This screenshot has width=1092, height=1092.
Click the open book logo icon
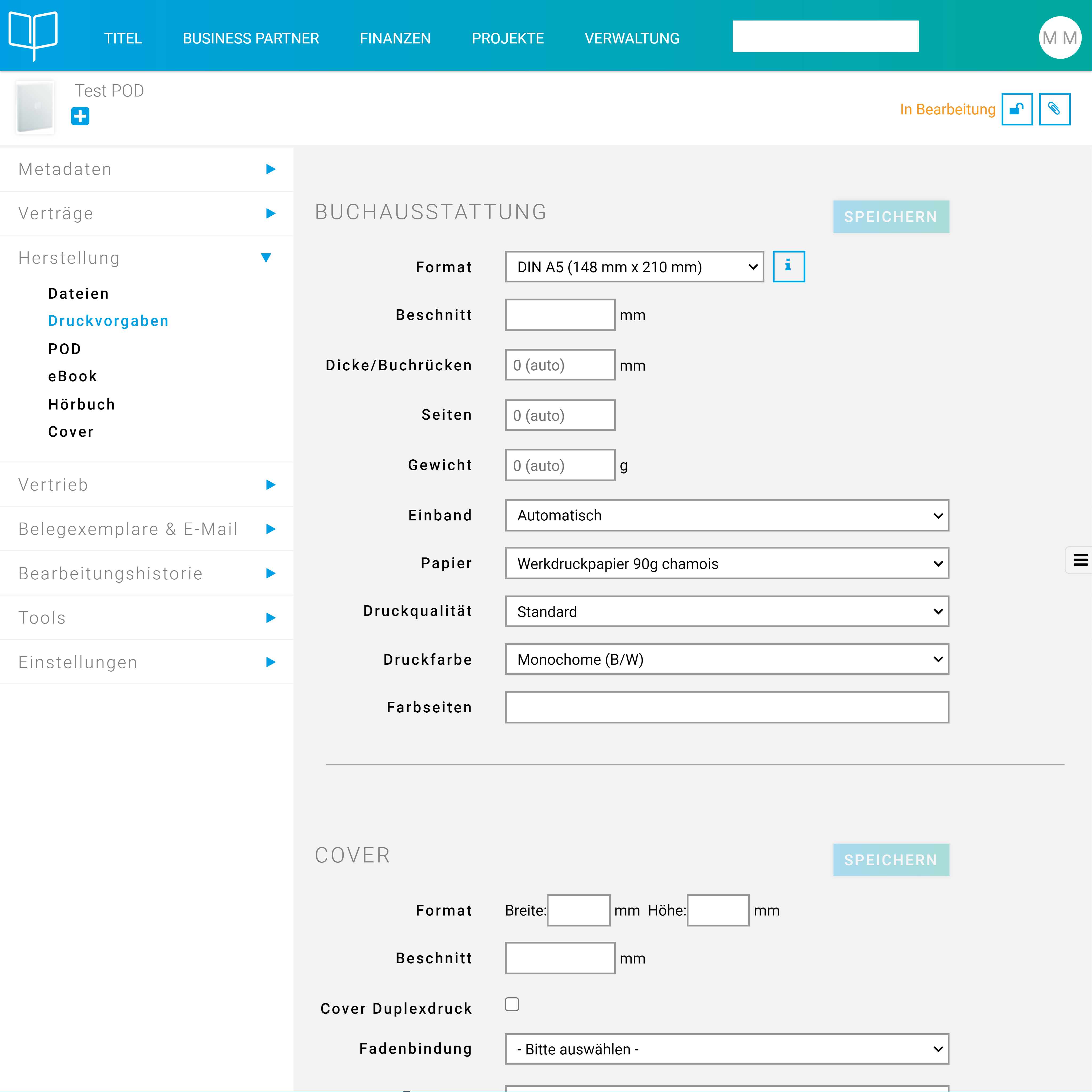[33, 35]
